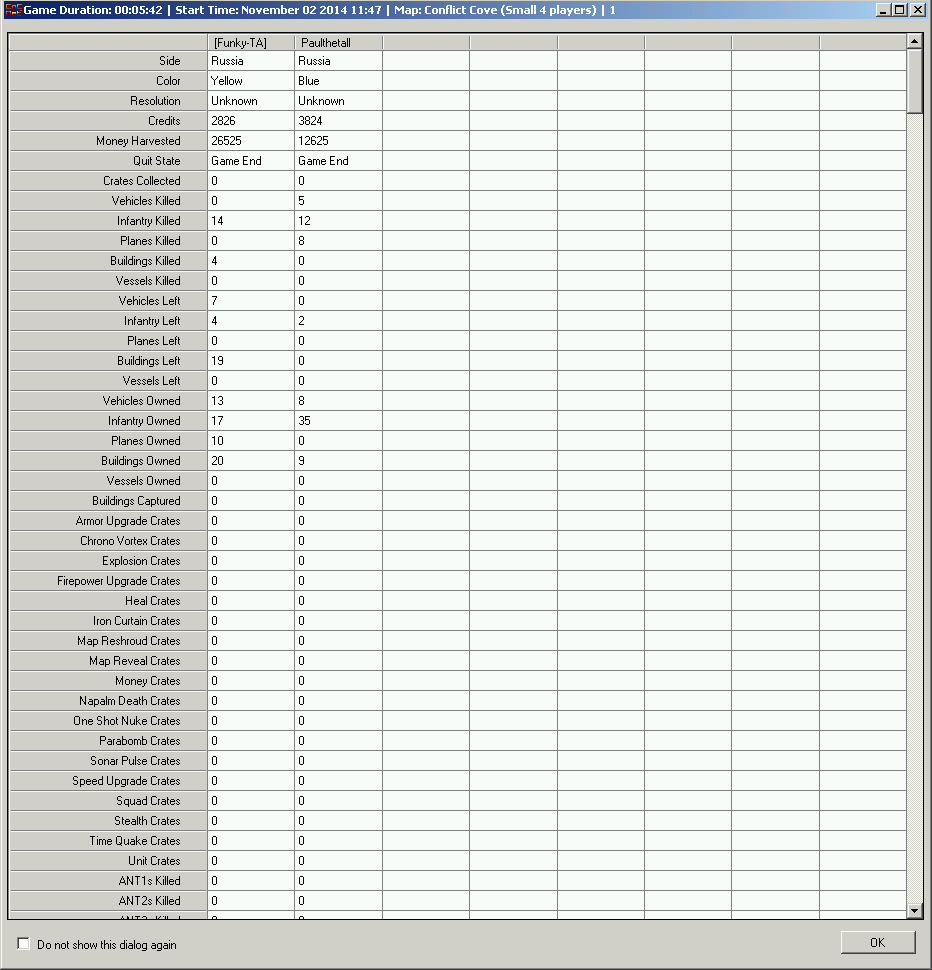This screenshot has height=970, width=932.
Task: Click the Money Harvested row label
Action: (x=108, y=141)
